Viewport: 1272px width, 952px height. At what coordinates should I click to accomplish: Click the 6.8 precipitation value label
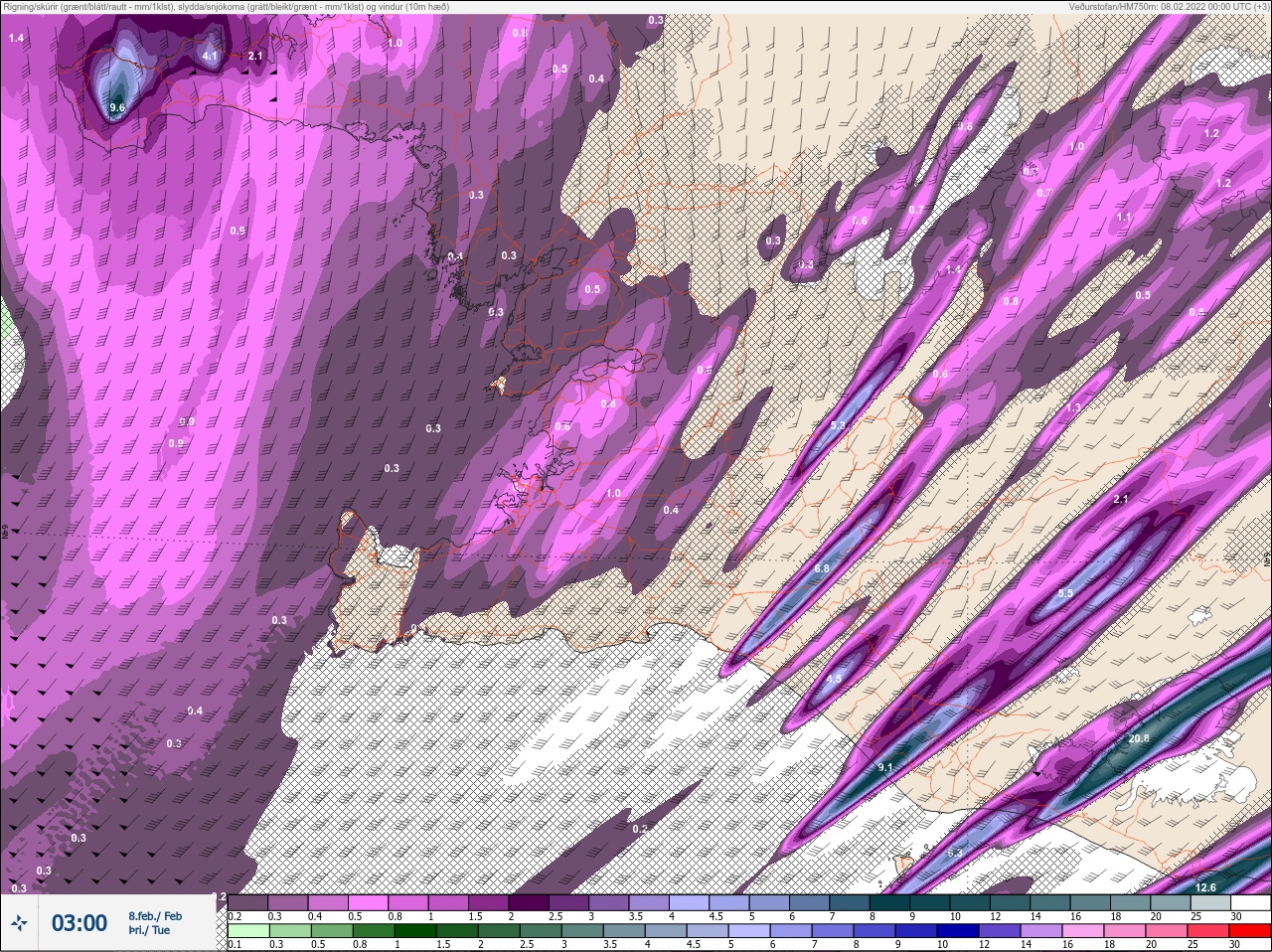click(x=822, y=568)
